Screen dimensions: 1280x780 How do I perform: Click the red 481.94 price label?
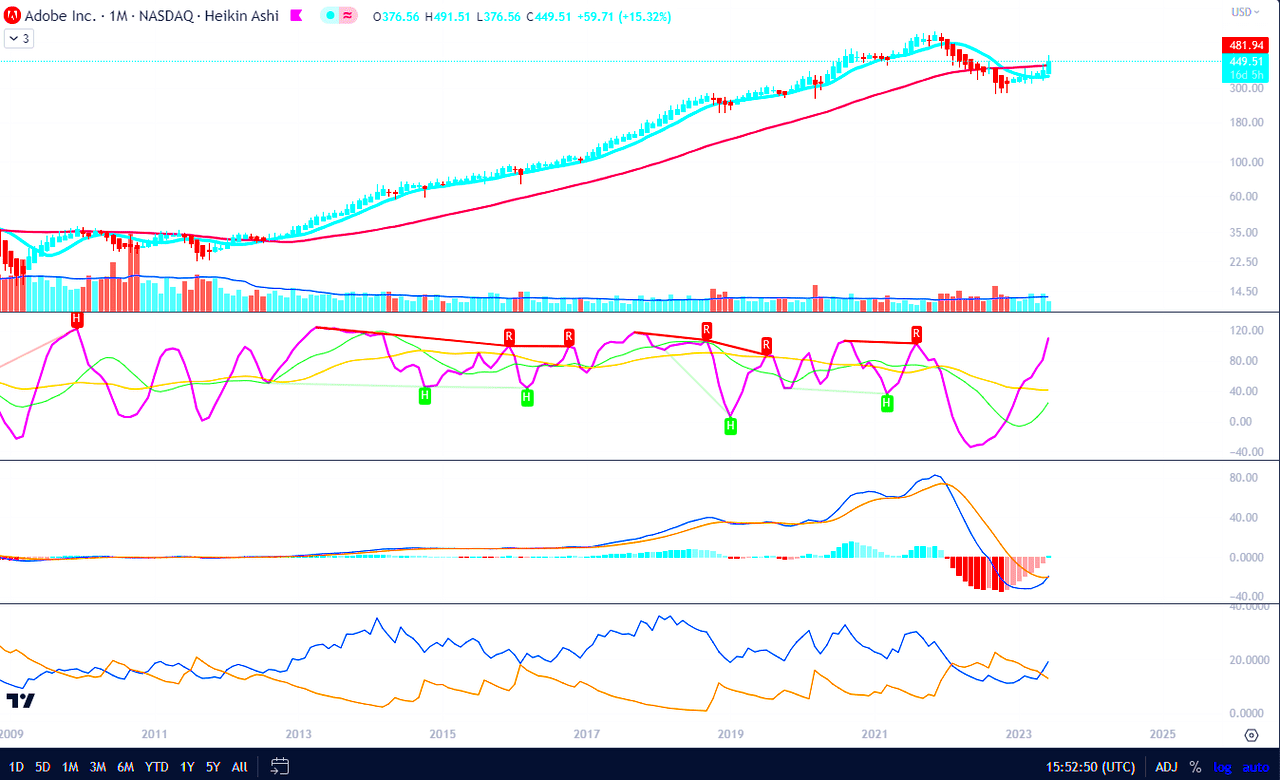click(x=1243, y=45)
